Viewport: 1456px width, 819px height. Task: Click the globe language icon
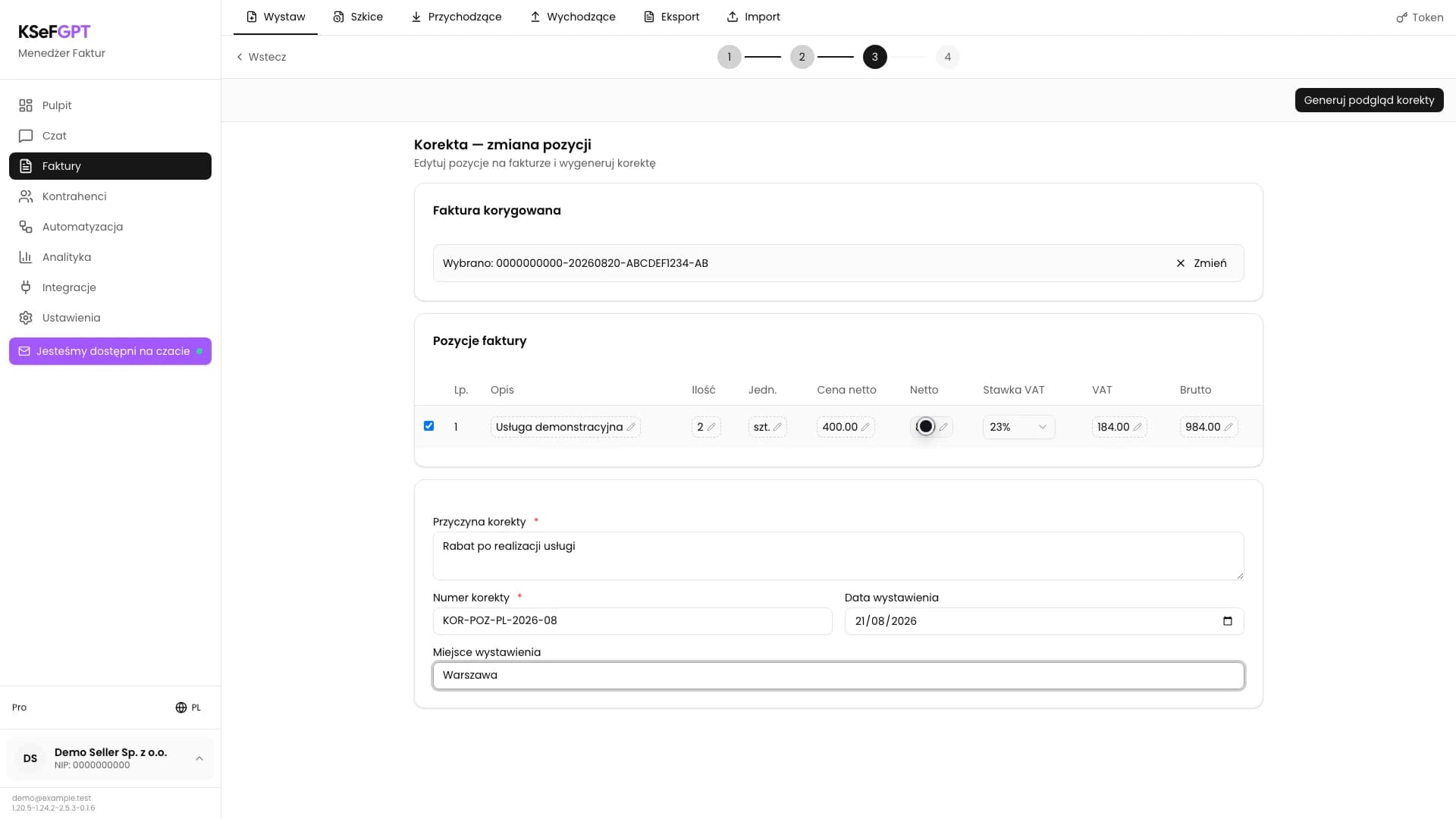pyautogui.click(x=181, y=708)
